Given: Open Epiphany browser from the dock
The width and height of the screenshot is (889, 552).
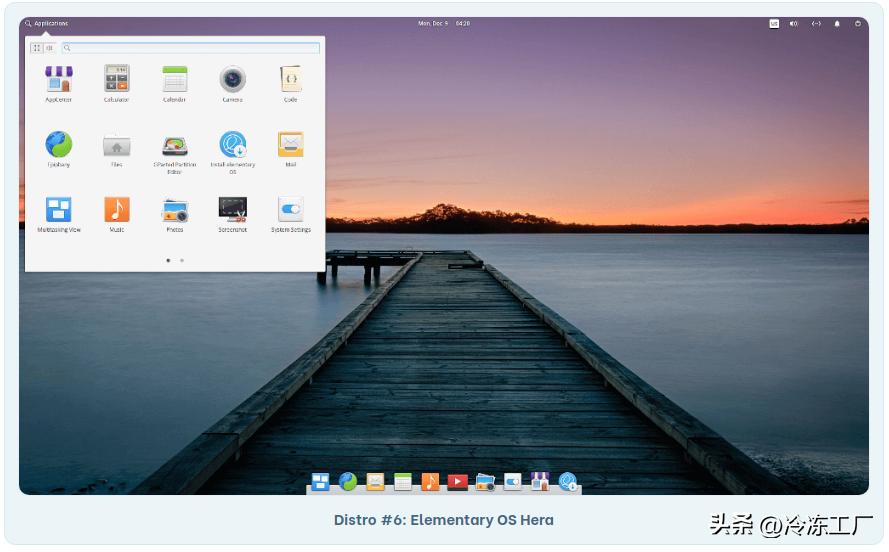Looking at the screenshot, I should click(x=348, y=482).
